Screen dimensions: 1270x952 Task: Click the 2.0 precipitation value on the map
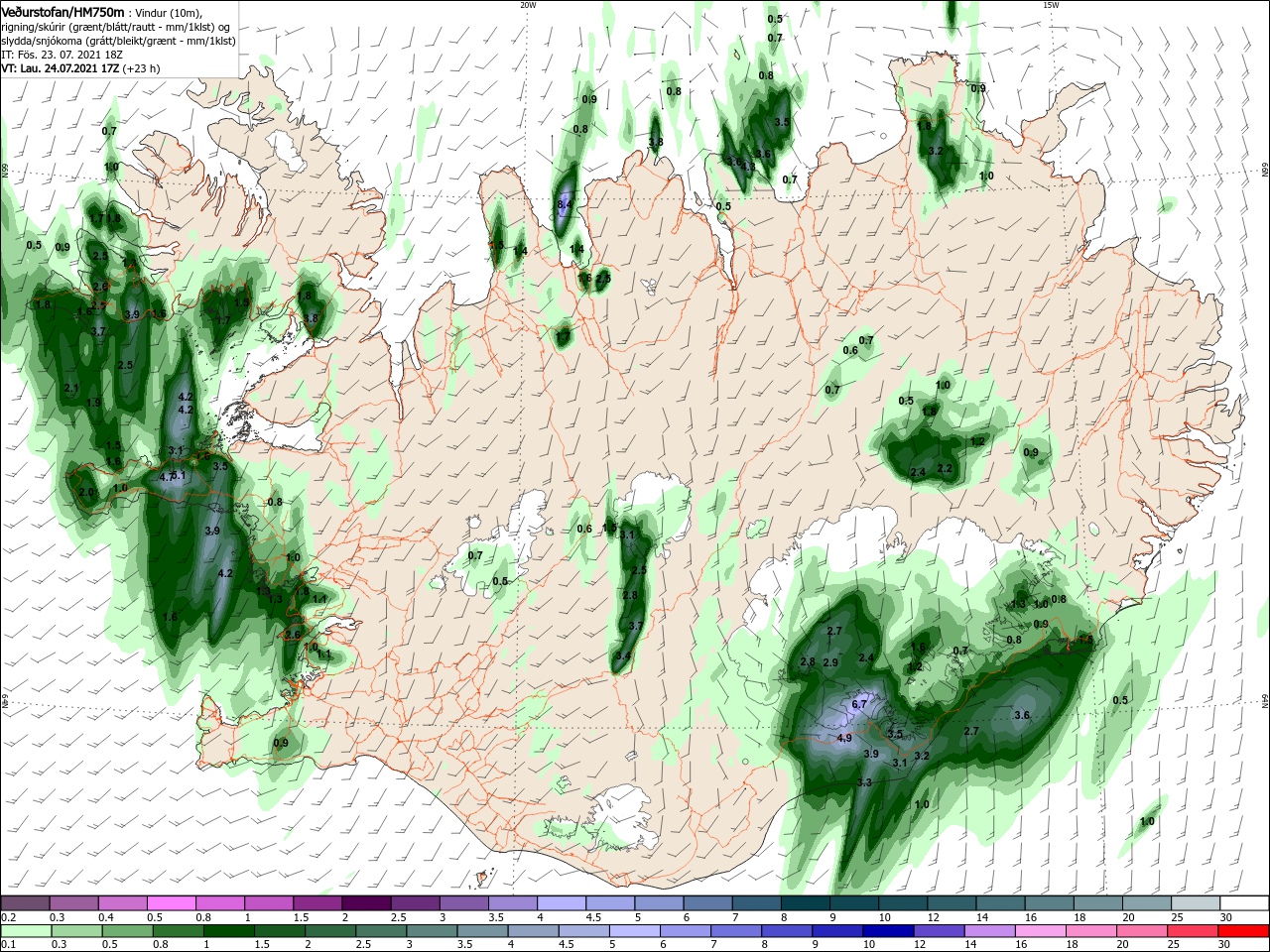(86, 492)
